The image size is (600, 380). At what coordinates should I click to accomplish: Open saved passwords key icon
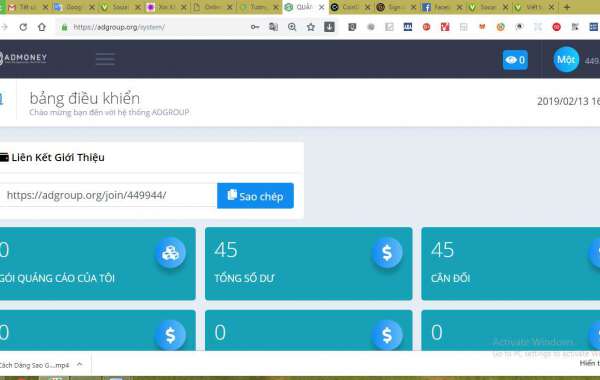[255, 27]
